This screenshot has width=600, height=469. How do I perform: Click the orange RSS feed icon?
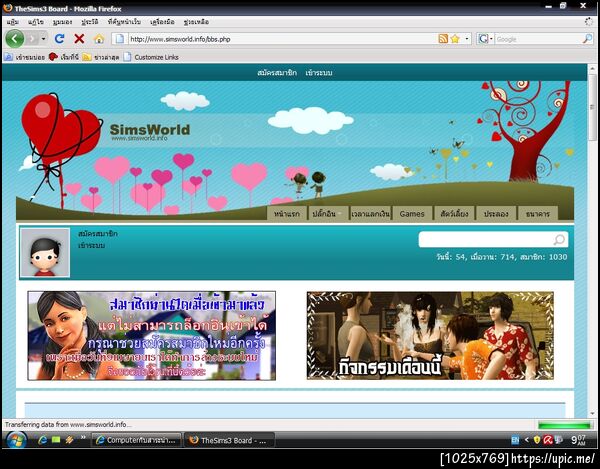coord(443,39)
